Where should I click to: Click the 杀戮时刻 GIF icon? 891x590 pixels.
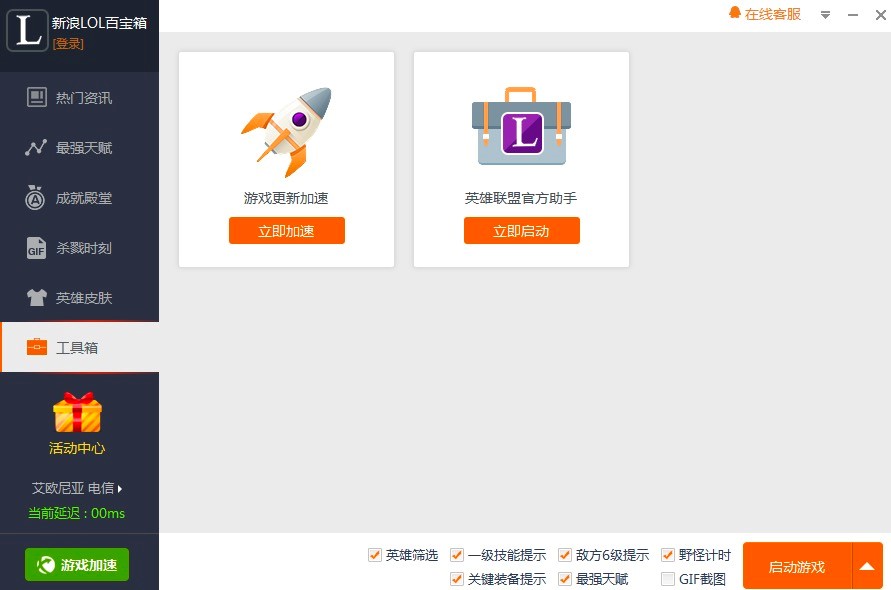click(x=36, y=248)
